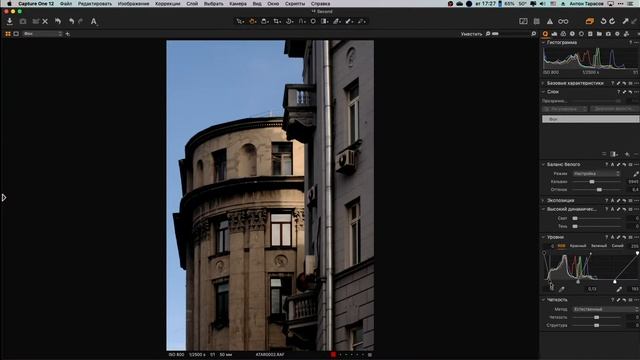Add a new layer with the plus button in the top bar
640x360 pixels.
point(67,34)
